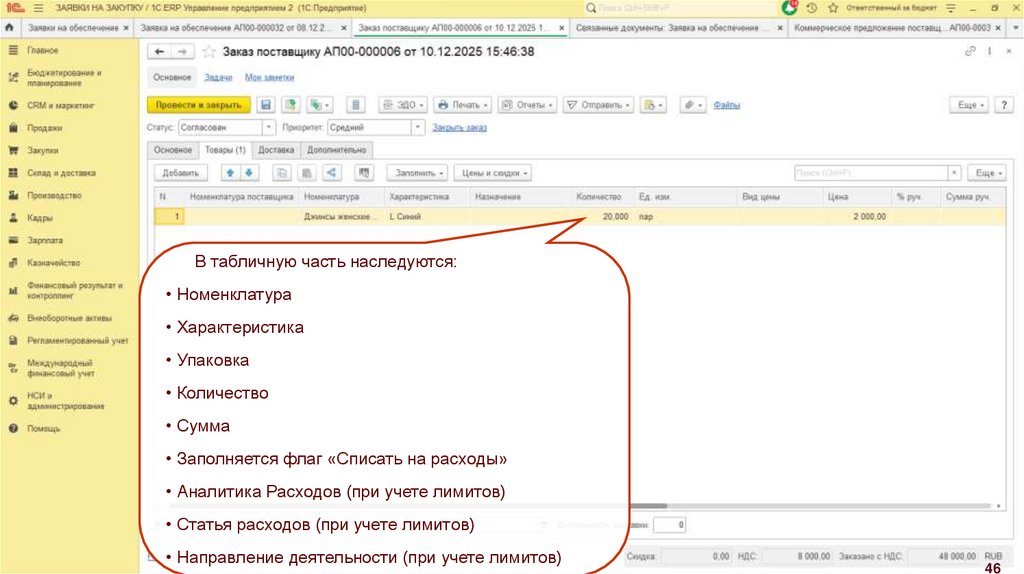Viewport: 1024px width, 574px height.
Task: Open the Статус dropdown list
Action: (x=269, y=128)
